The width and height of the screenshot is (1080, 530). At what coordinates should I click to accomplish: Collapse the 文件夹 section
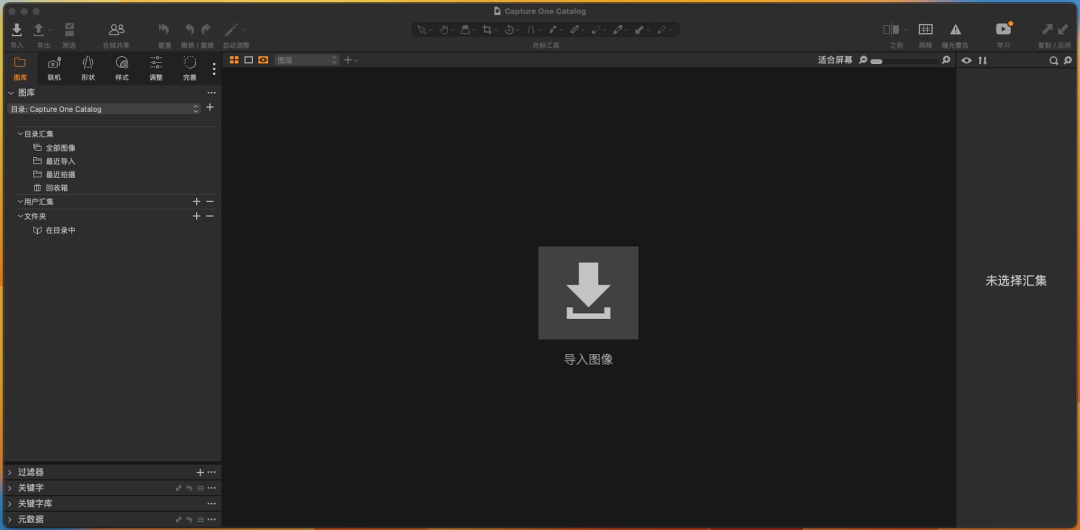pyautogui.click(x=20, y=216)
